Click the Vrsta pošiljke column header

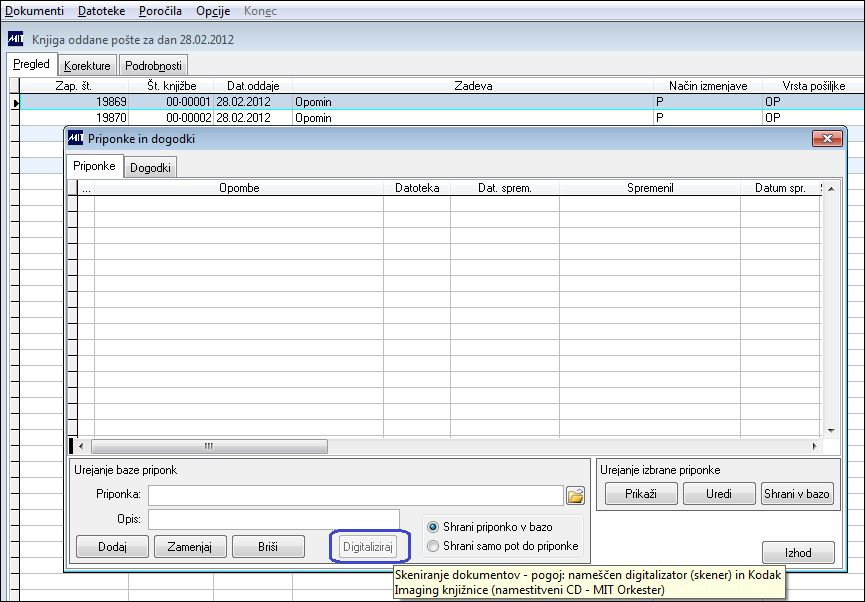(x=813, y=86)
